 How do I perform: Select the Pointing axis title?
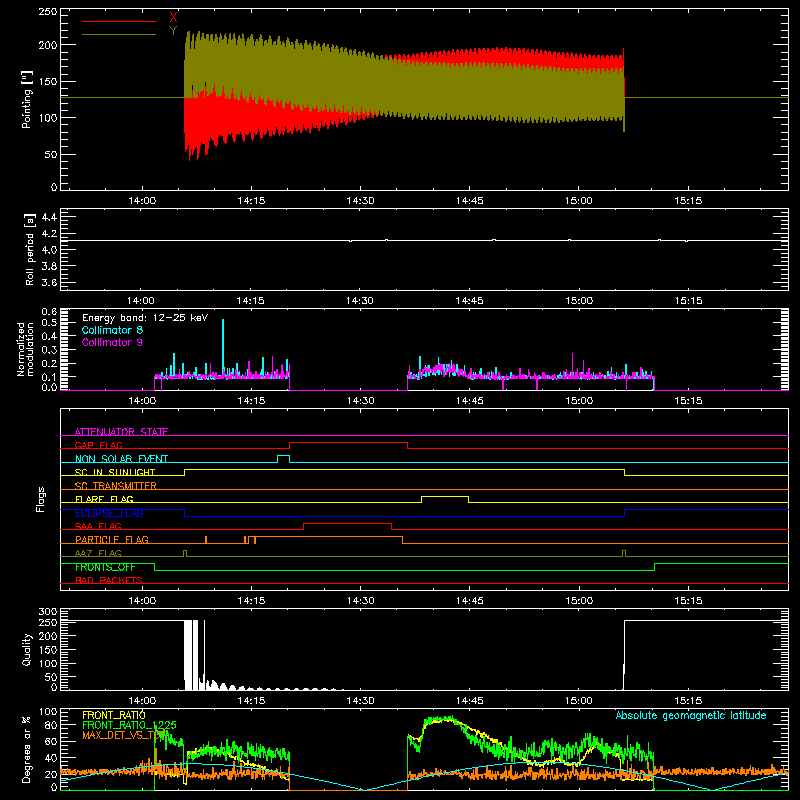(x=27, y=99)
